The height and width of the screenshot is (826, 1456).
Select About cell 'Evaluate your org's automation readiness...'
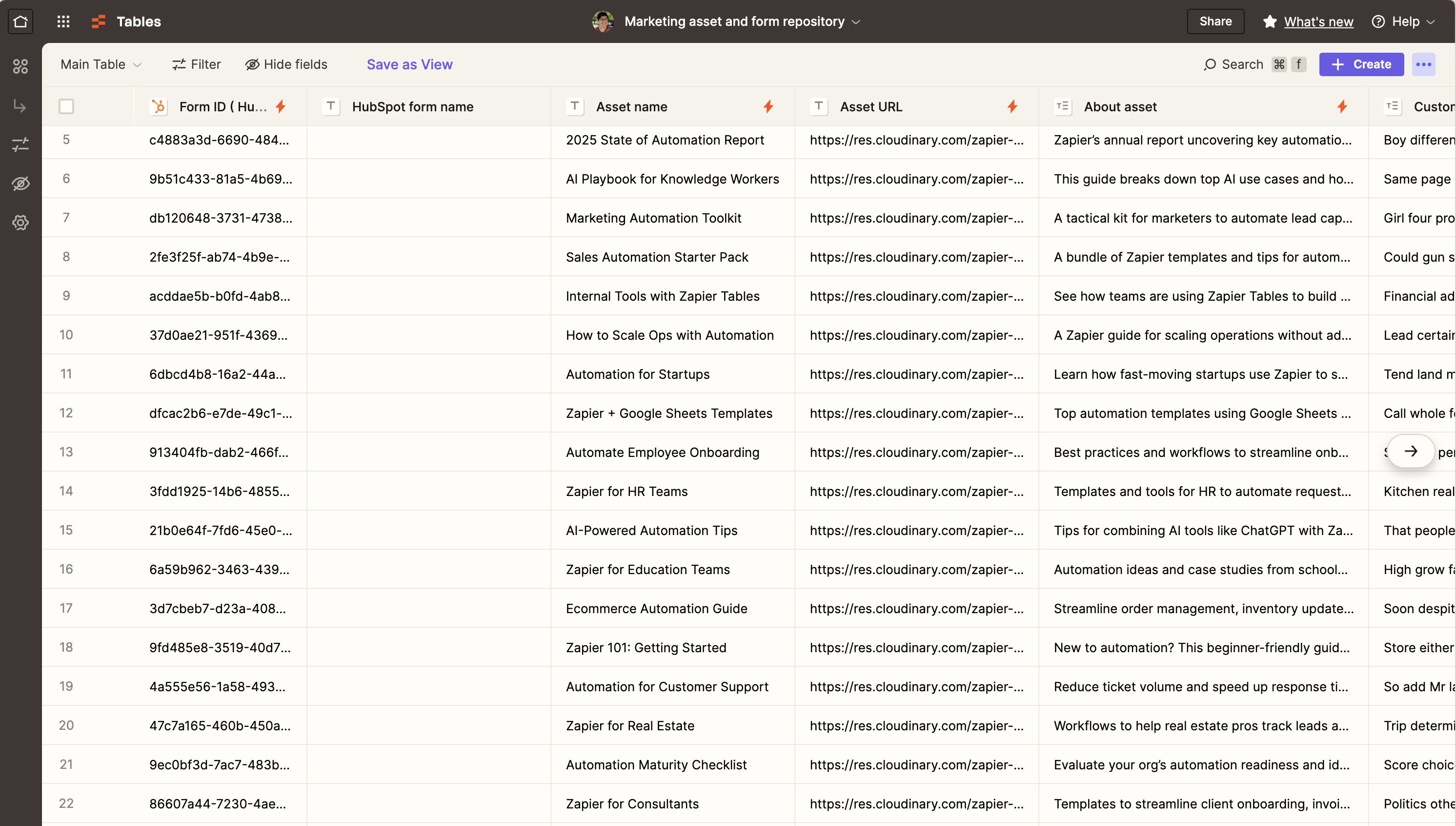1203,764
